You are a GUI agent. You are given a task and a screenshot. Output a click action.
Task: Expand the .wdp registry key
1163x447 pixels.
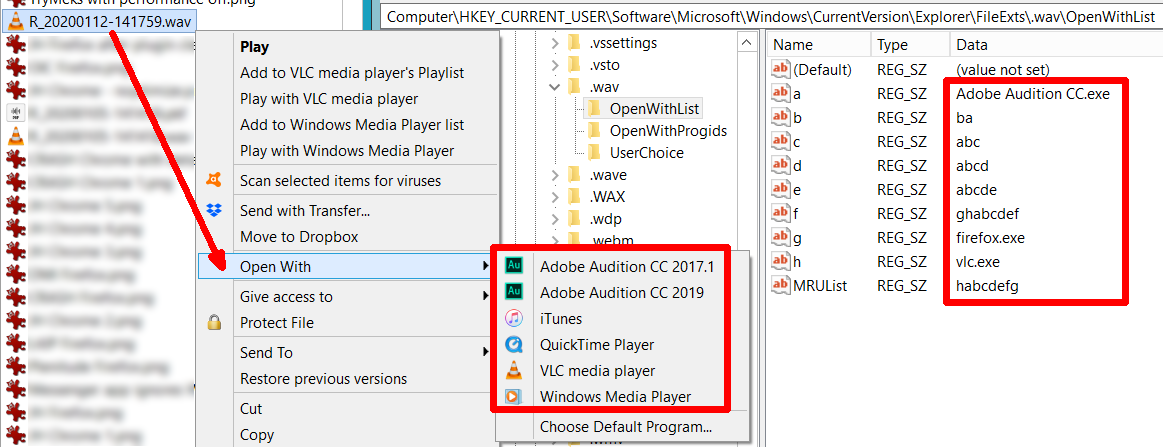coord(554,219)
